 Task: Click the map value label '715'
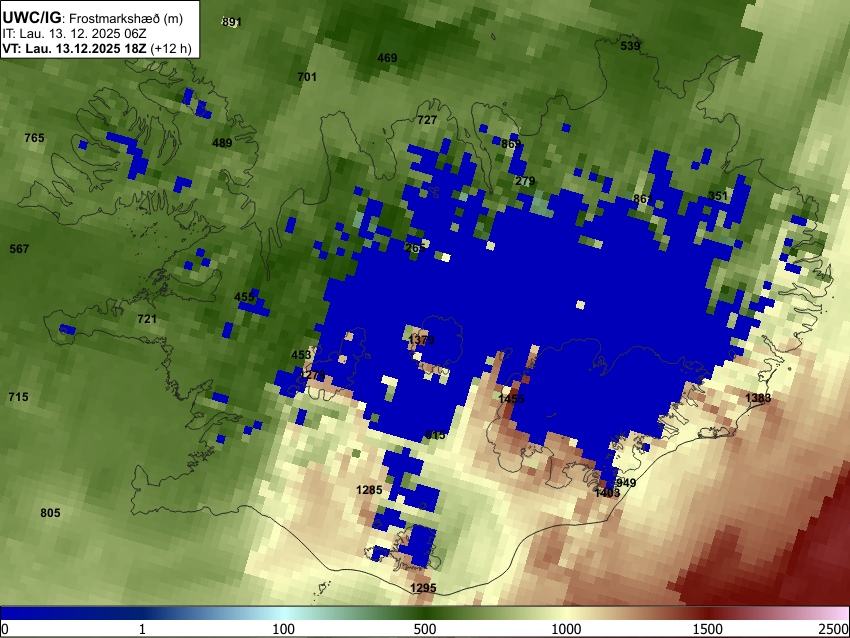tap(18, 397)
